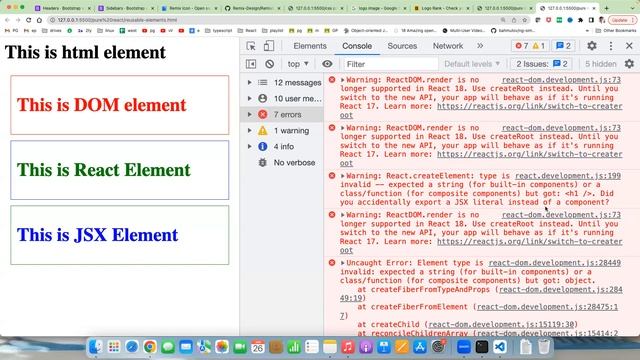
Task: Click the address bar URL
Action: [118, 20]
